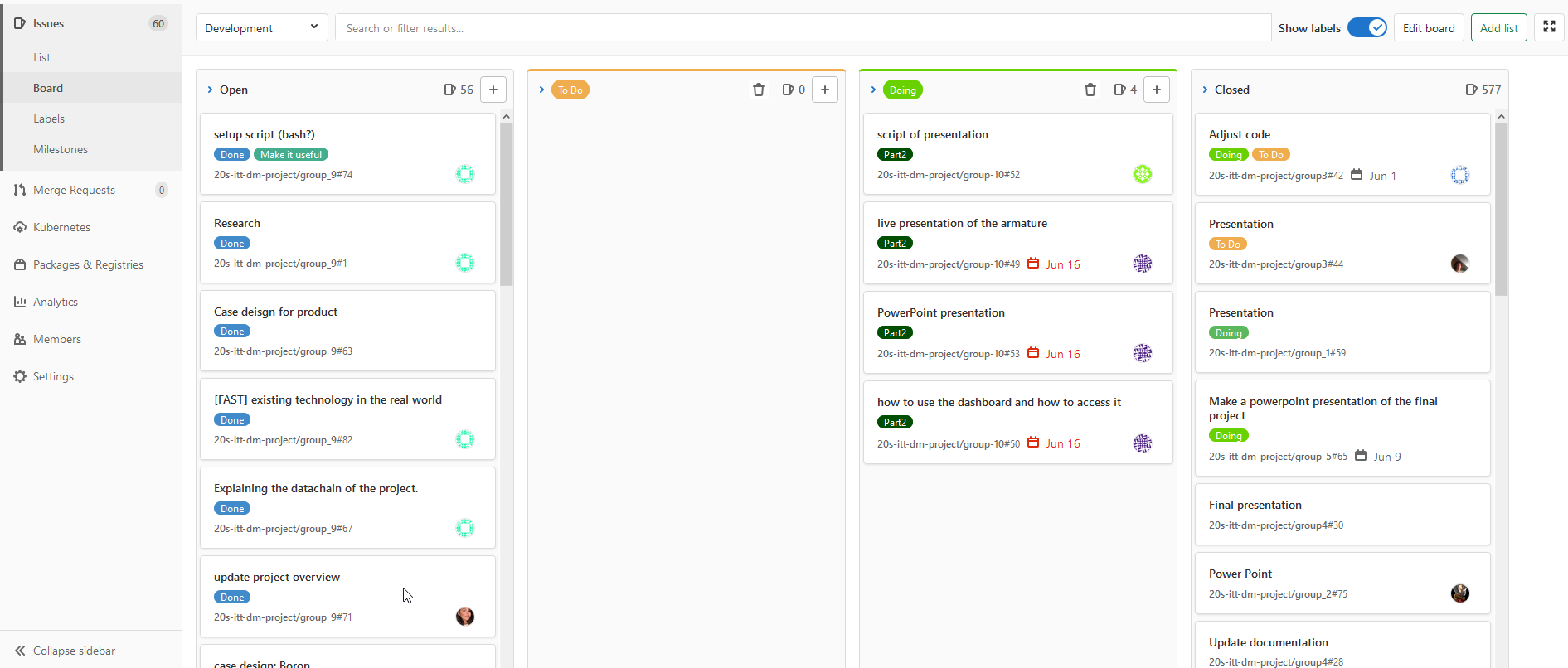Click assignee avatar on update project overview card
This screenshot has width=1568, height=668.
coord(465,616)
